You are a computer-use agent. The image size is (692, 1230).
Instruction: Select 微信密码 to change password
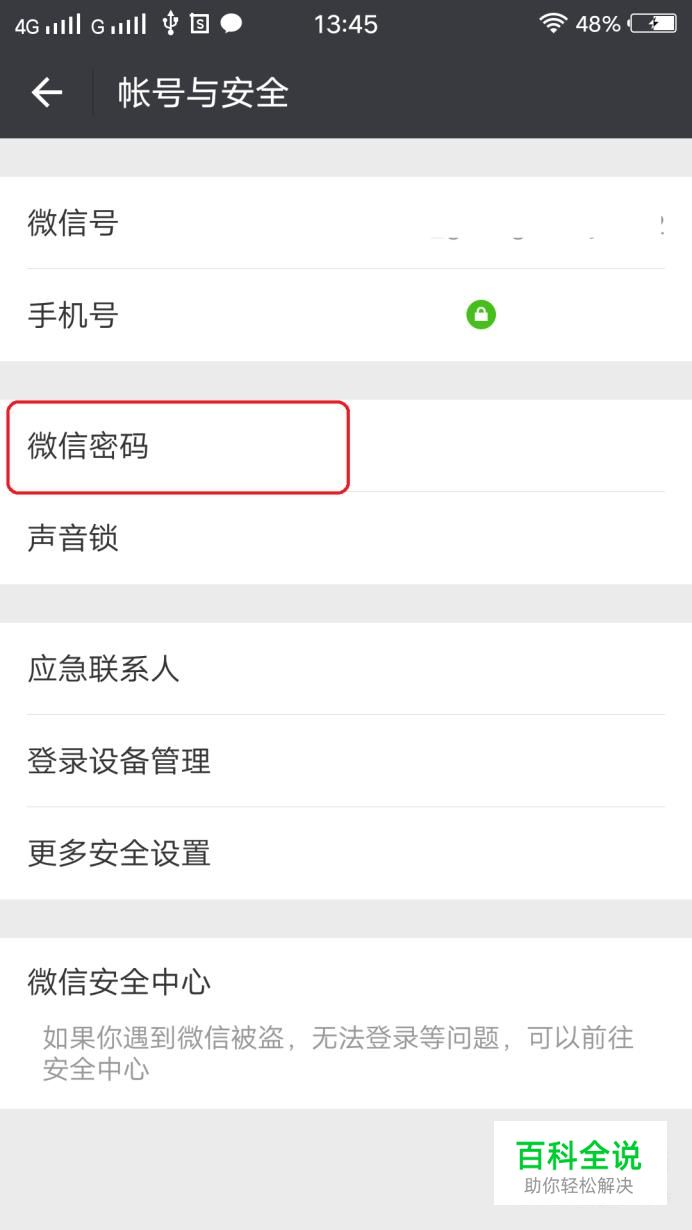(346, 446)
